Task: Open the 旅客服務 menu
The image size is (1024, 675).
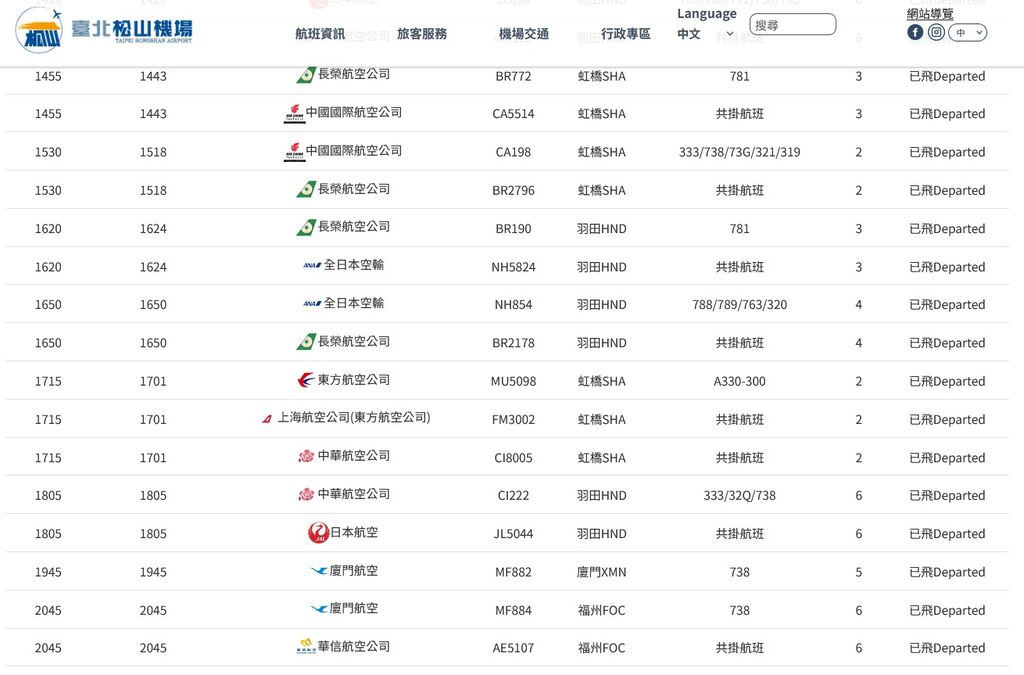Action: click(x=422, y=34)
